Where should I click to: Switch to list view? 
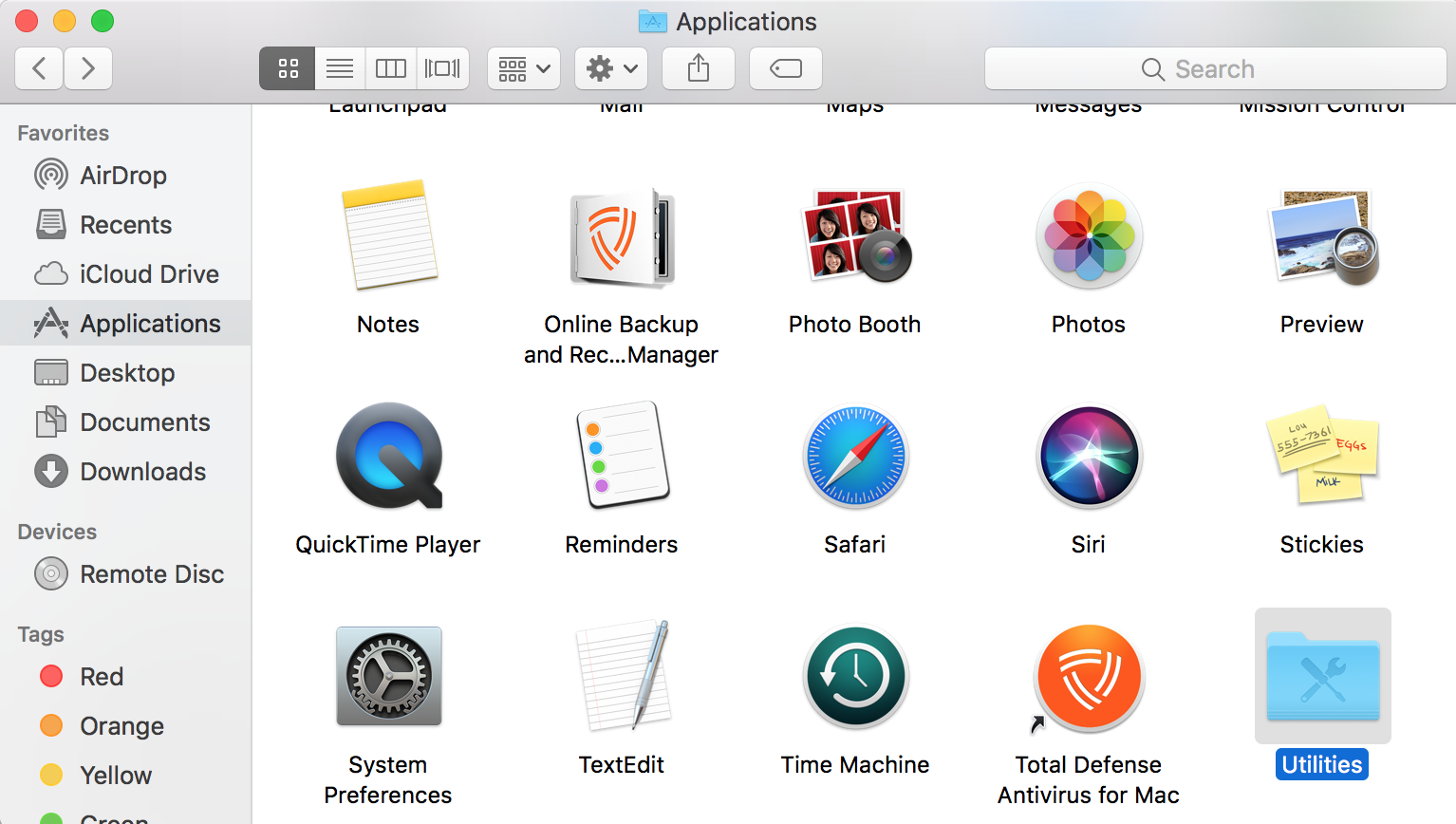tap(340, 68)
